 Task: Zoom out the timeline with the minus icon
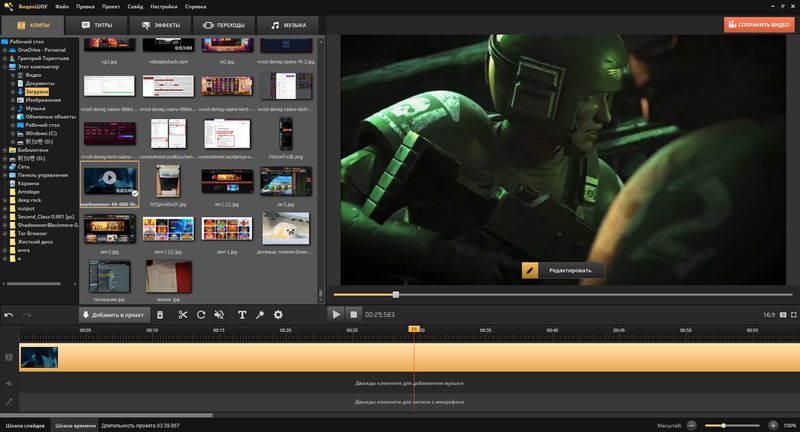click(691, 425)
